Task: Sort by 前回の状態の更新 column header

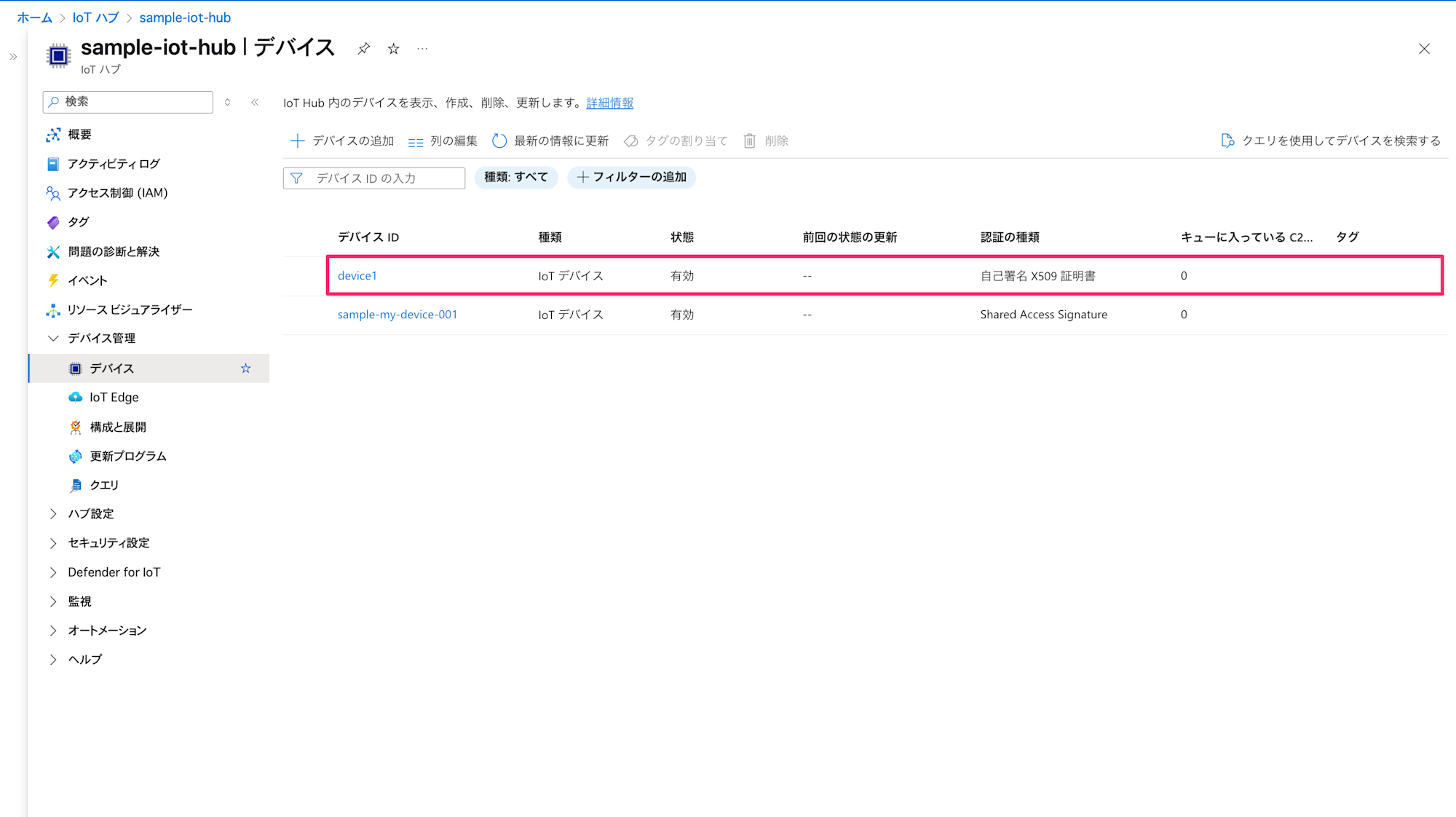Action: (850, 237)
